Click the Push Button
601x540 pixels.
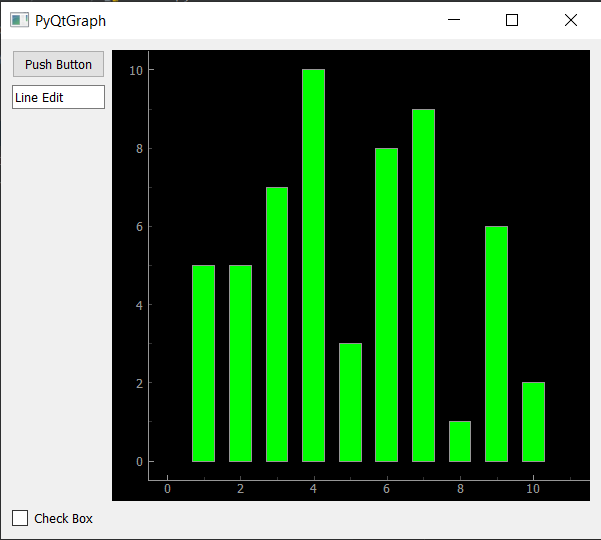(x=58, y=64)
